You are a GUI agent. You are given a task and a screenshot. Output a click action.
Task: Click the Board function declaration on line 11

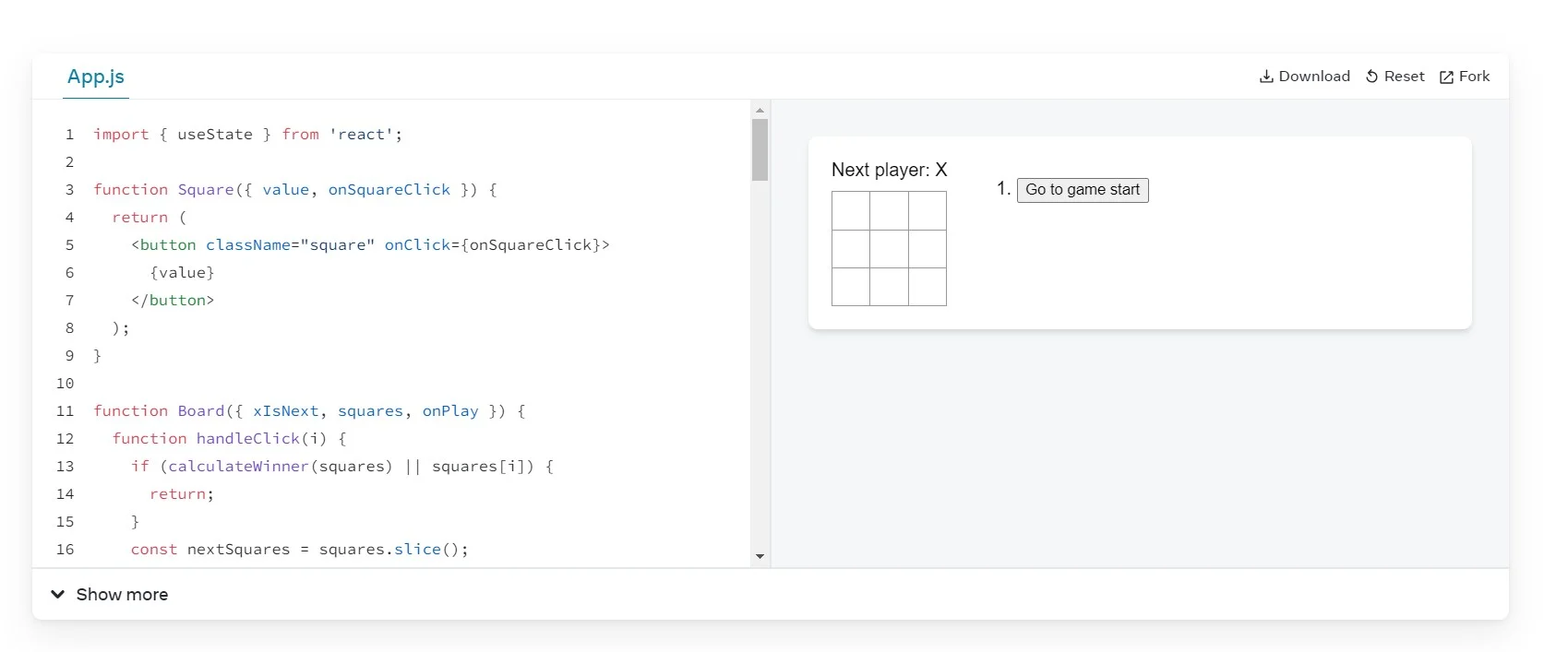[x=202, y=410]
